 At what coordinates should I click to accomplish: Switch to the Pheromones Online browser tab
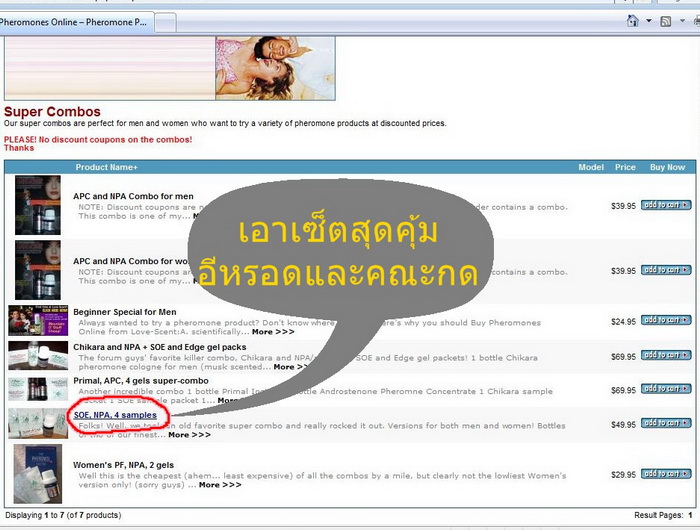75,22
